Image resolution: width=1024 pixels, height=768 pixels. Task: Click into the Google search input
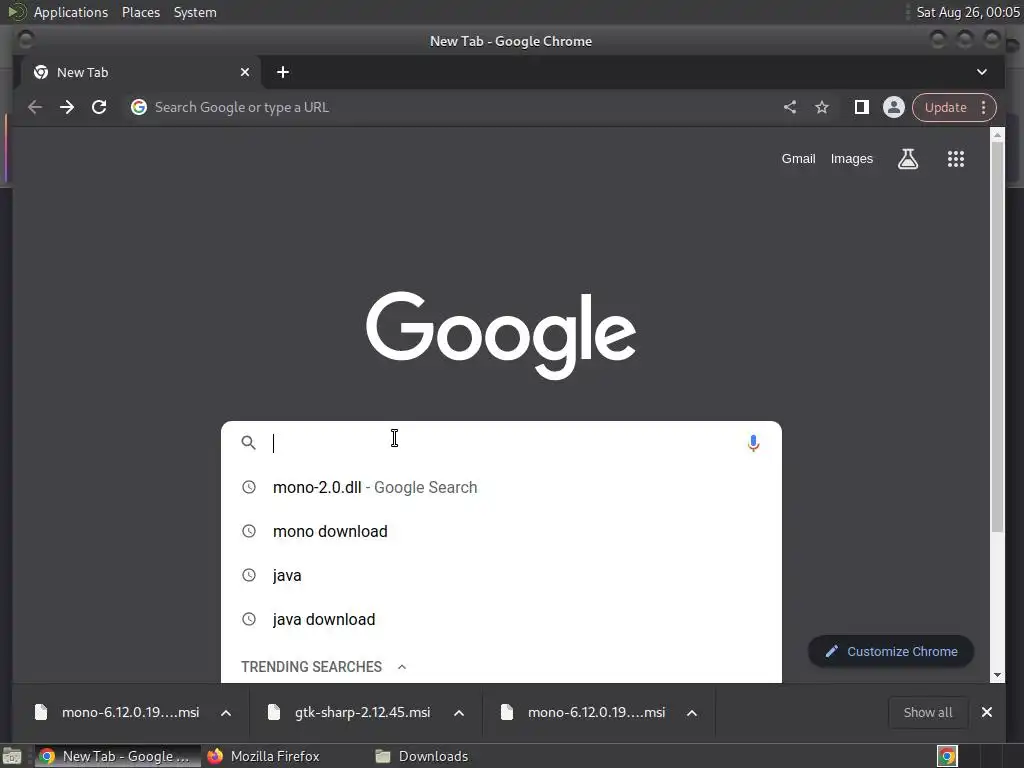click(503, 443)
